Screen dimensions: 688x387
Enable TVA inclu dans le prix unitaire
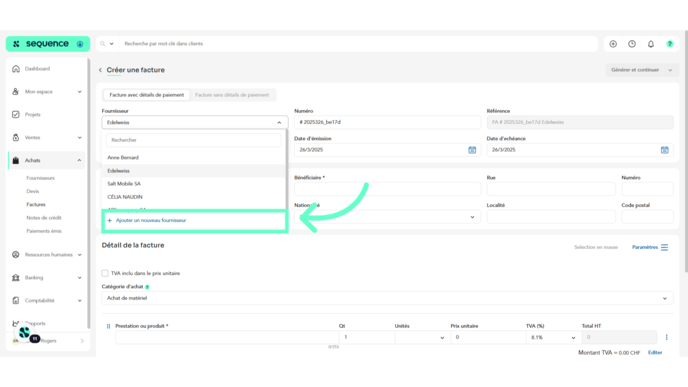pos(105,273)
